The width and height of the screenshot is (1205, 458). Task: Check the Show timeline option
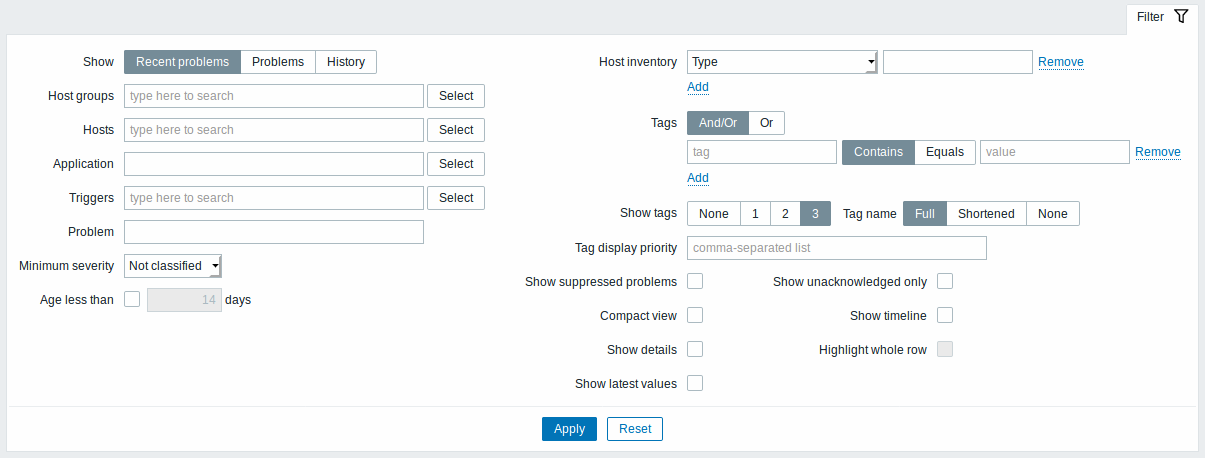click(945, 316)
